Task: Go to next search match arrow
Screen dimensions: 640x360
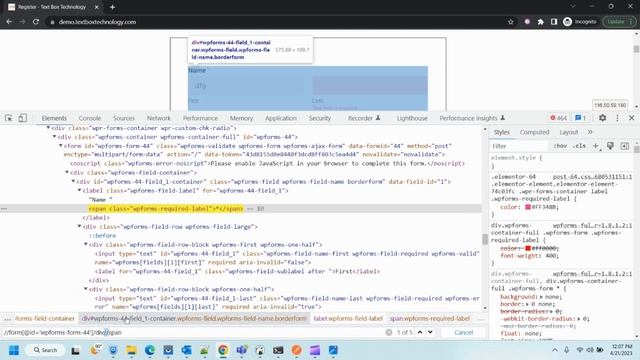Action: coord(430,332)
